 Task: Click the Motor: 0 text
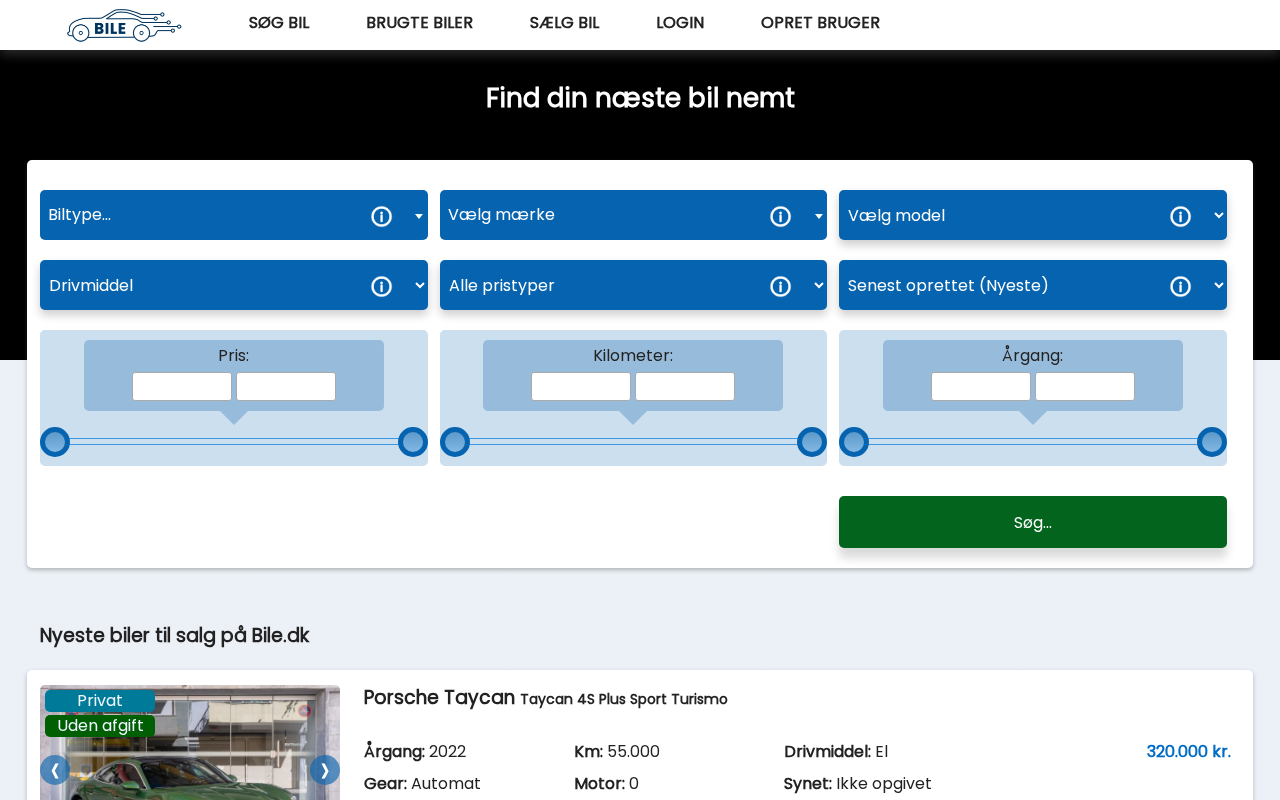coord(606,784)
